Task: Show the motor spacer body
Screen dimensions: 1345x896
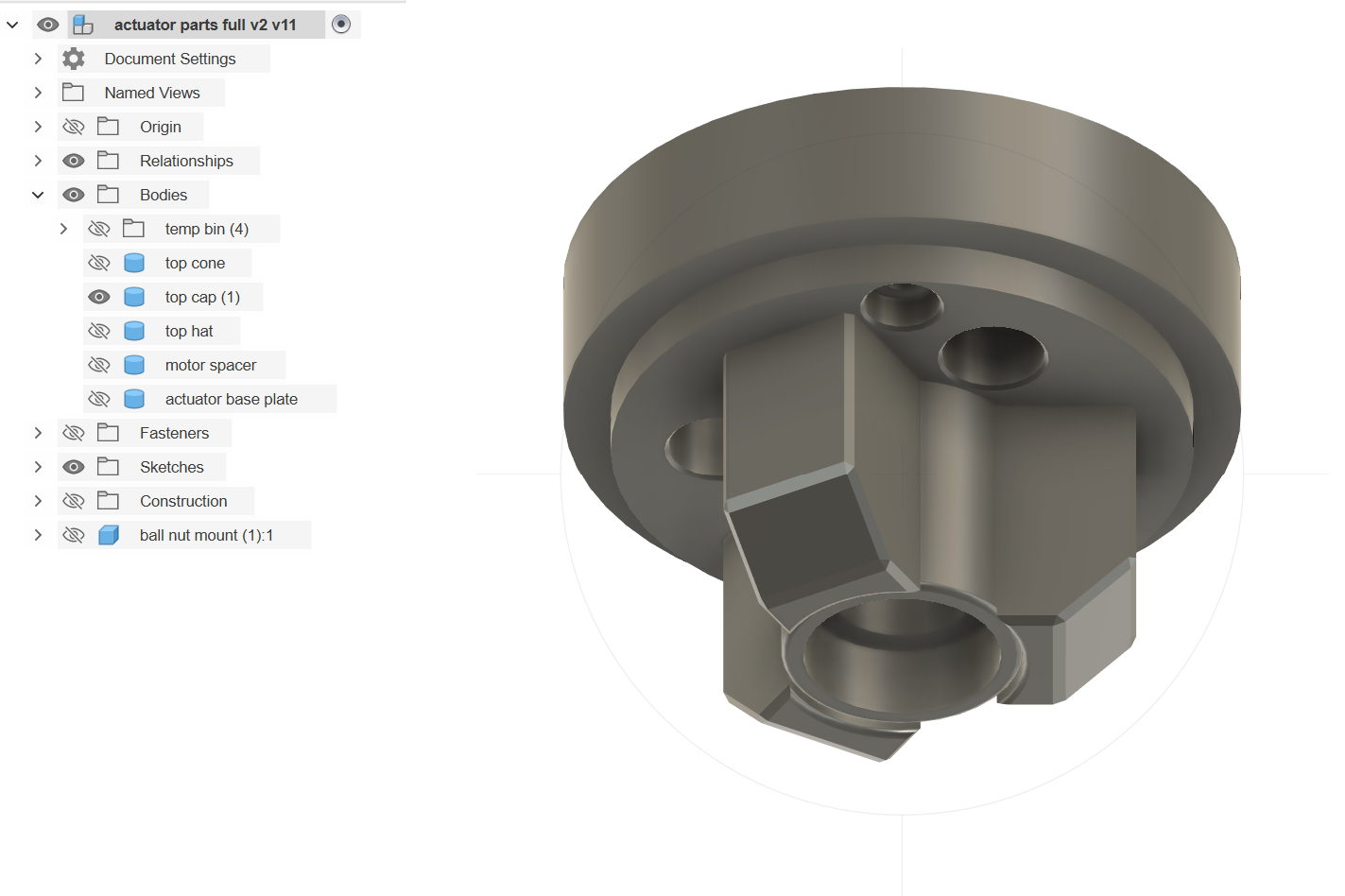Action: point(99,364)
